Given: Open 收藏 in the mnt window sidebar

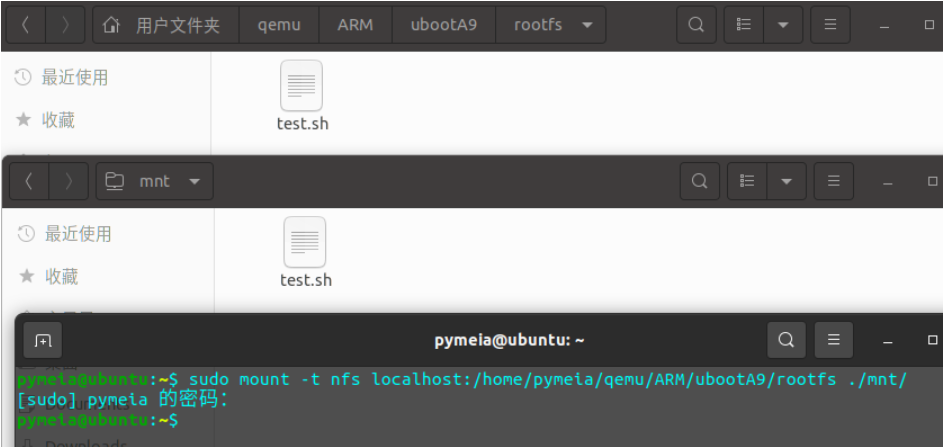Looking at the screenshot, I should point(48,277).
